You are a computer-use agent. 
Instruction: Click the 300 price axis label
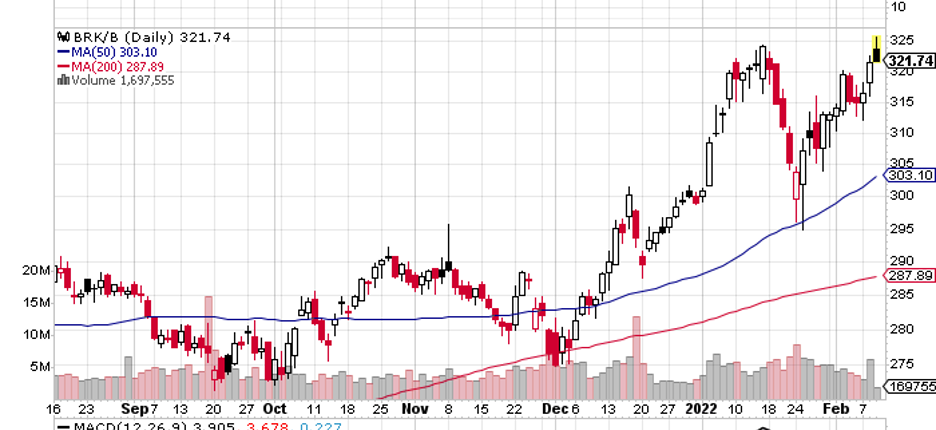pyautogui.click(x=902, y=195)
